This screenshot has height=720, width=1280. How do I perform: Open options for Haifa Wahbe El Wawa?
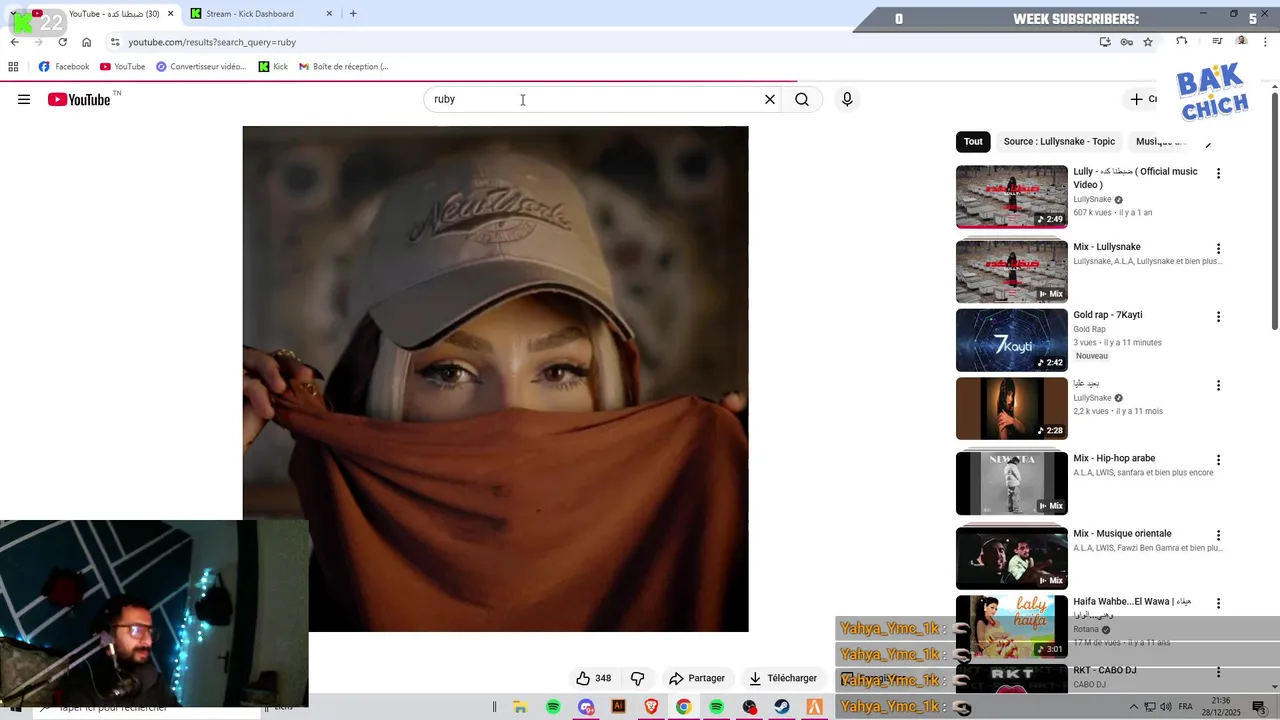coord(1218,603)
